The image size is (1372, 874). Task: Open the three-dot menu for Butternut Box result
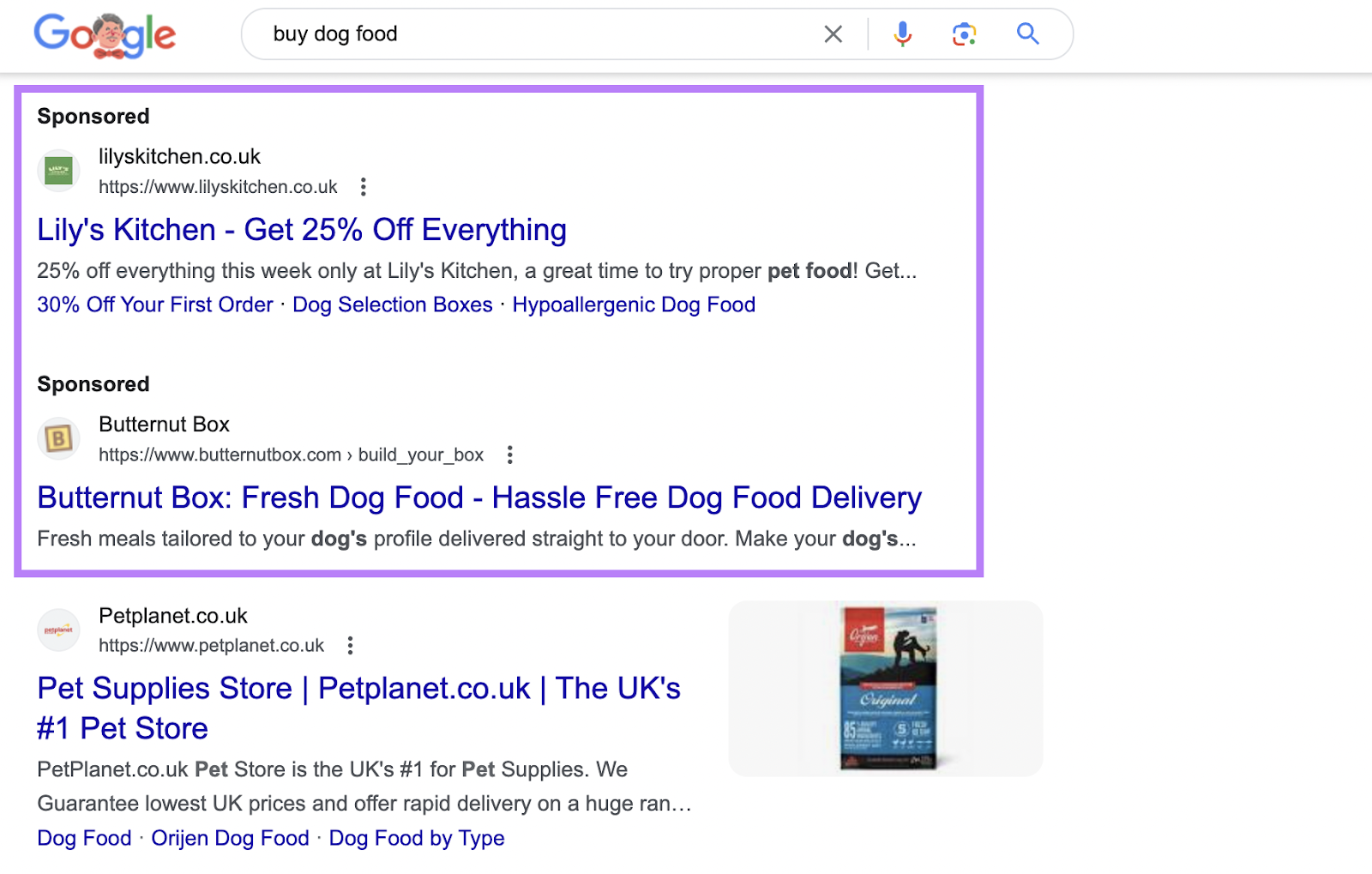pos(510,455)
